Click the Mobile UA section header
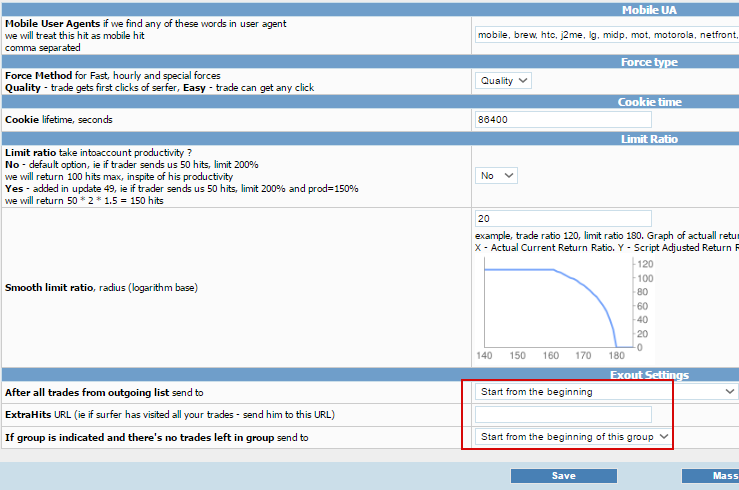Image resolution: width=739 pixels, height=490 pixels. point(649,10)
